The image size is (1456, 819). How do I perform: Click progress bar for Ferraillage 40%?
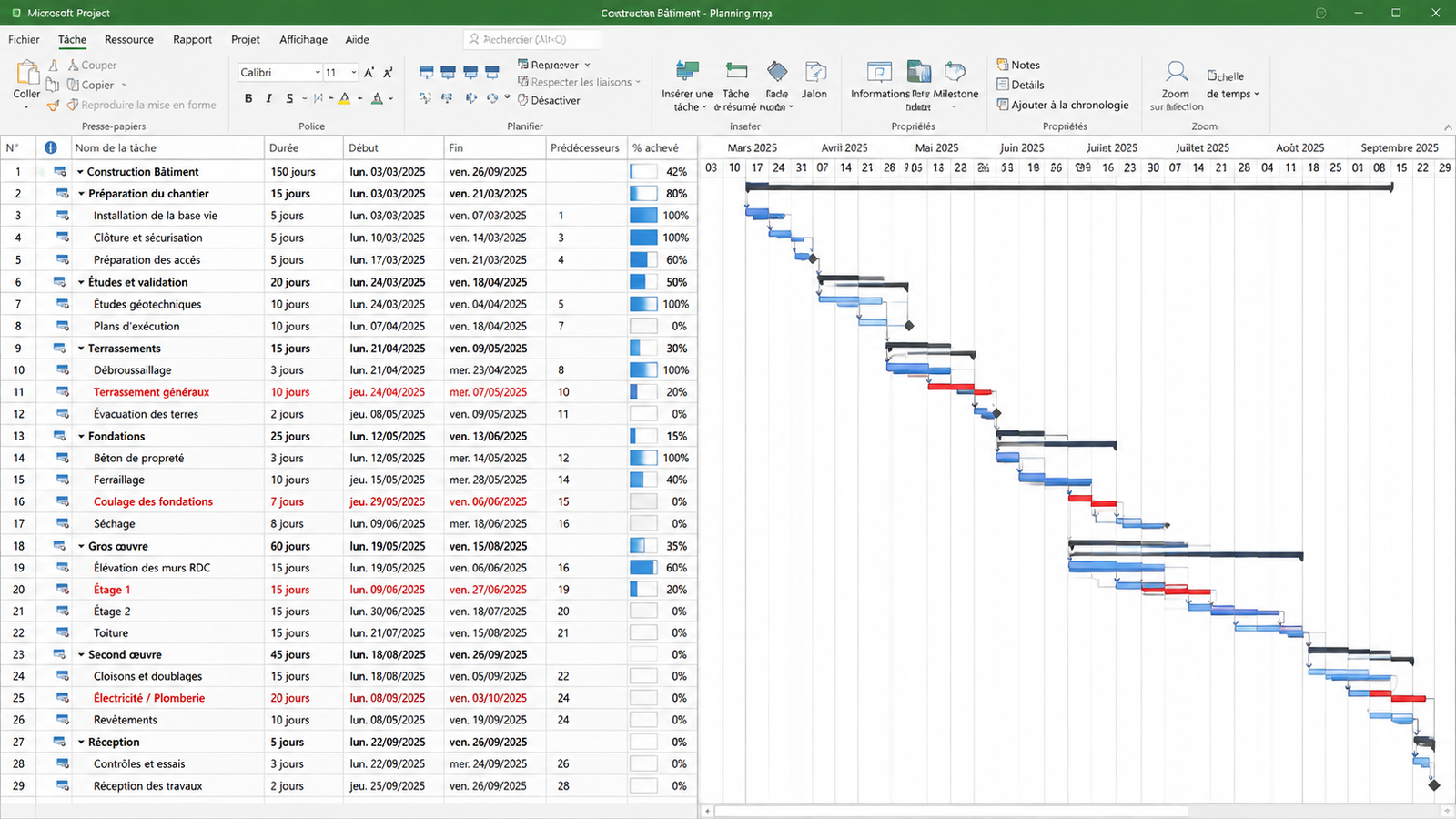click(643, 480)
